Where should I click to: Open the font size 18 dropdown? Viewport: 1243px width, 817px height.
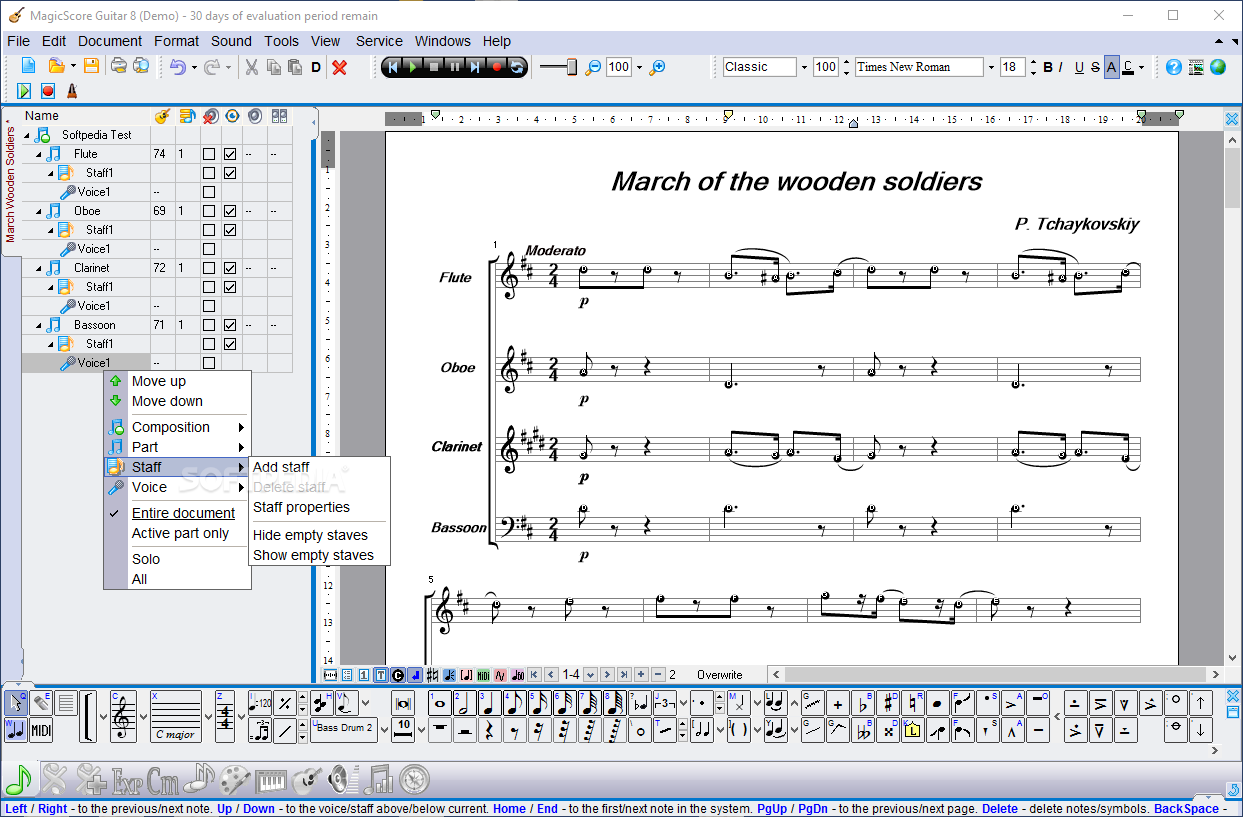coord(1033,67)
